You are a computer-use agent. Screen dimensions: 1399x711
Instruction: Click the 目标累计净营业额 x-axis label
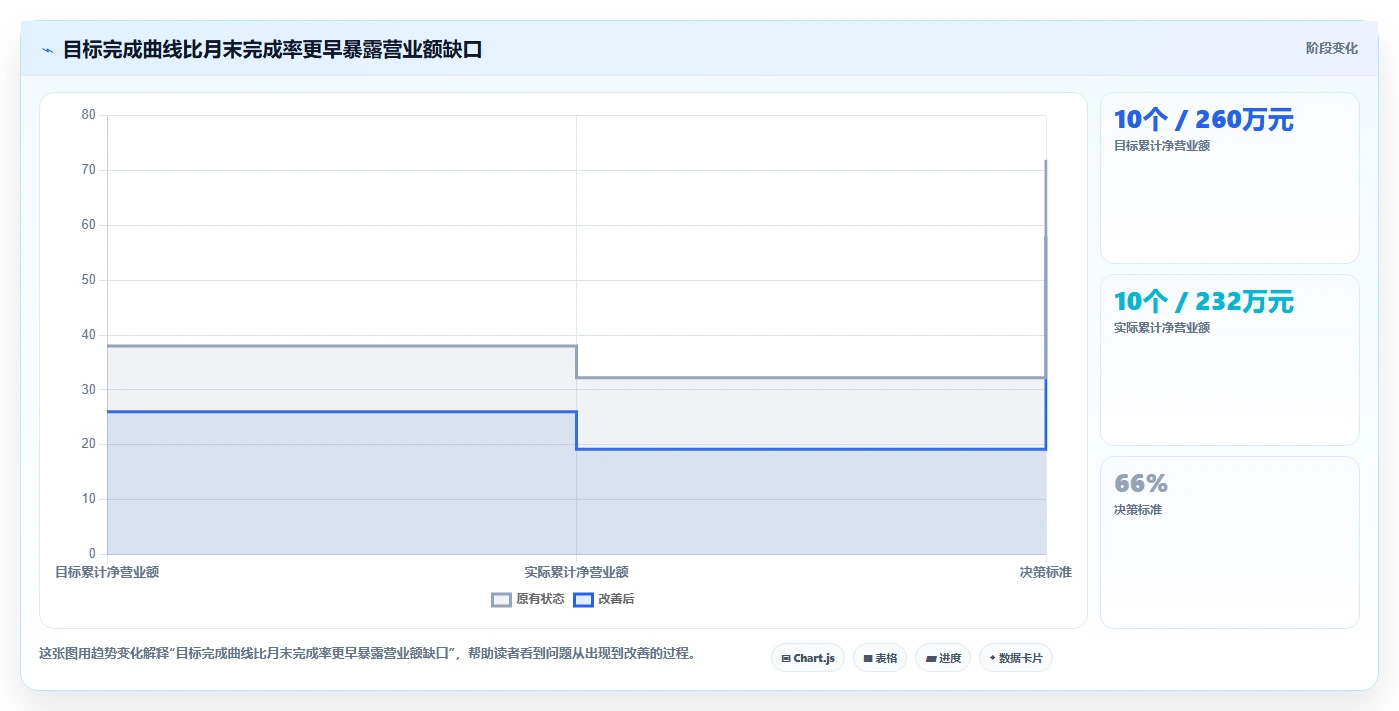pyautogui.click(x=107, y=572)
